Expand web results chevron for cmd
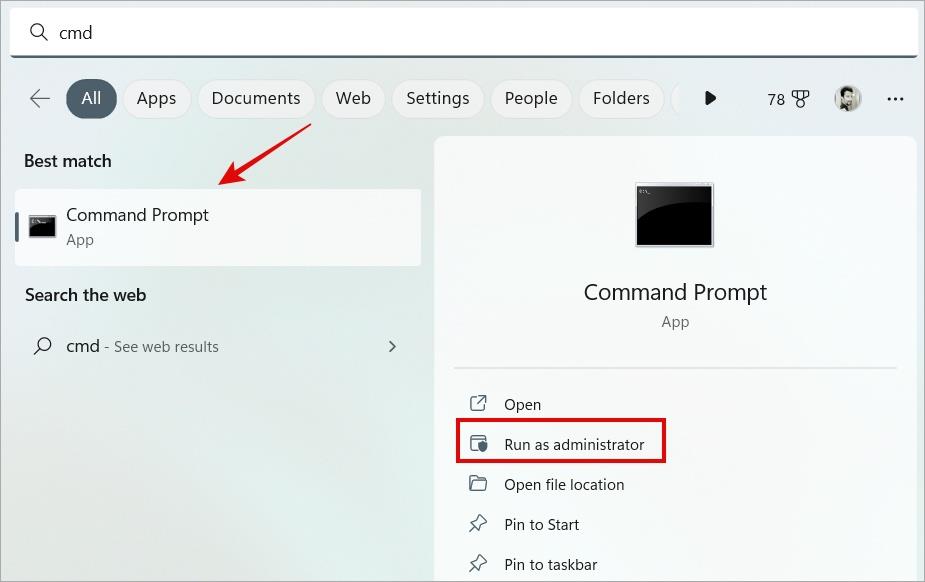 (392, 346)
